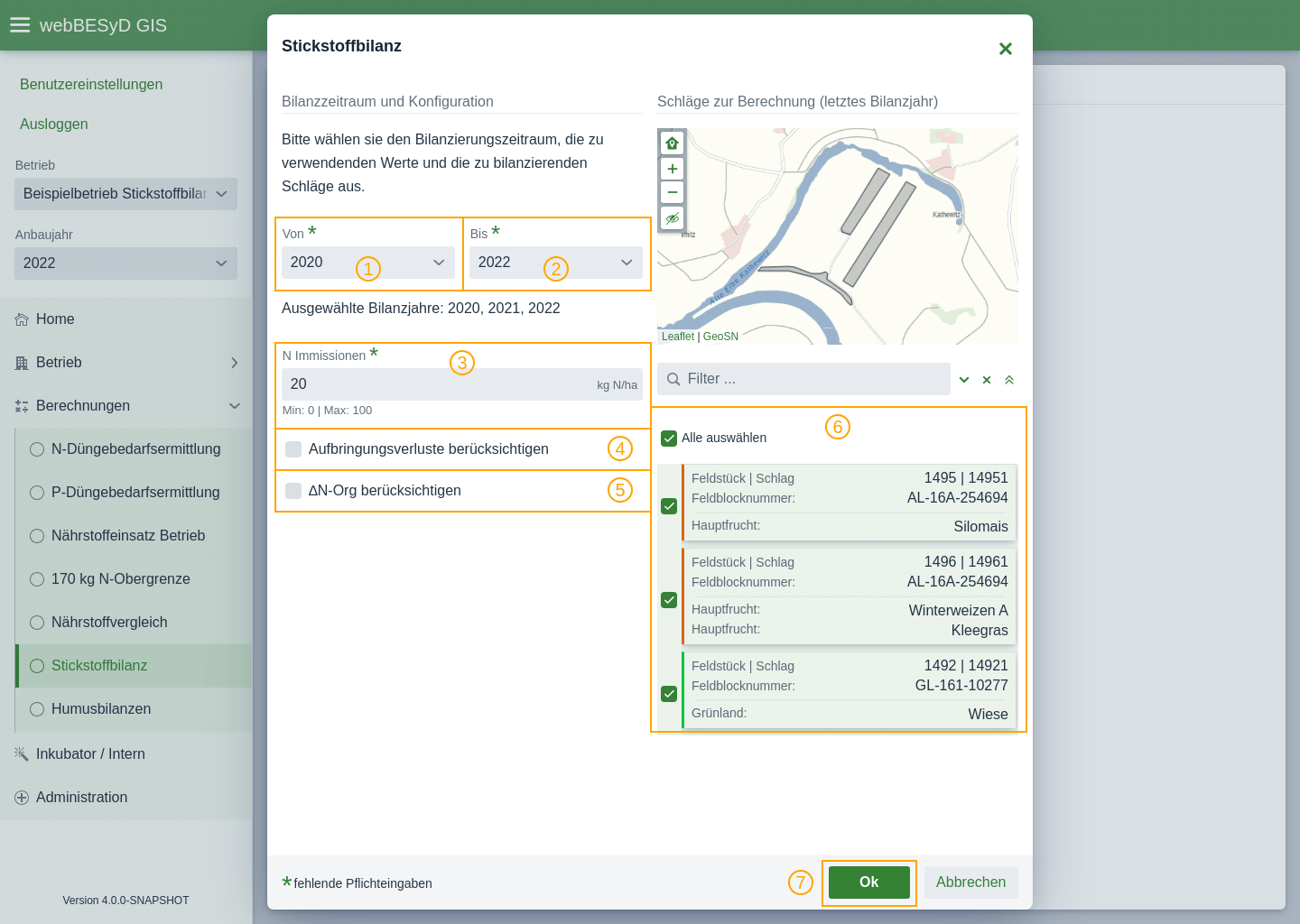Collapse the Berechnungen submenu chevron
1300x924 pixels.
[235, 406]
